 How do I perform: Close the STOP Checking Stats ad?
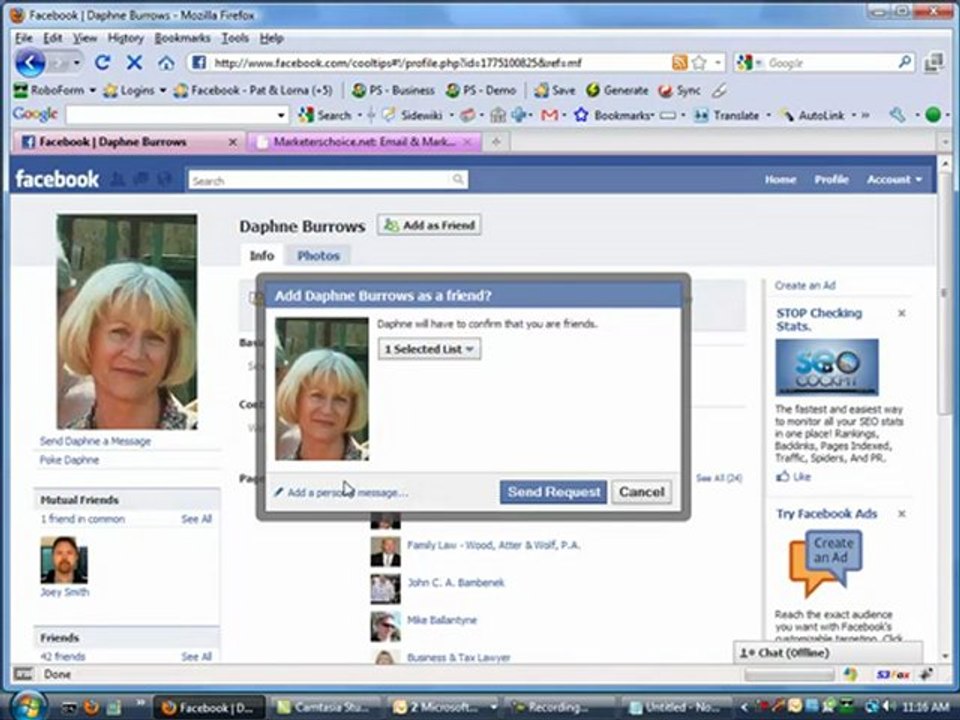point(902,313)
